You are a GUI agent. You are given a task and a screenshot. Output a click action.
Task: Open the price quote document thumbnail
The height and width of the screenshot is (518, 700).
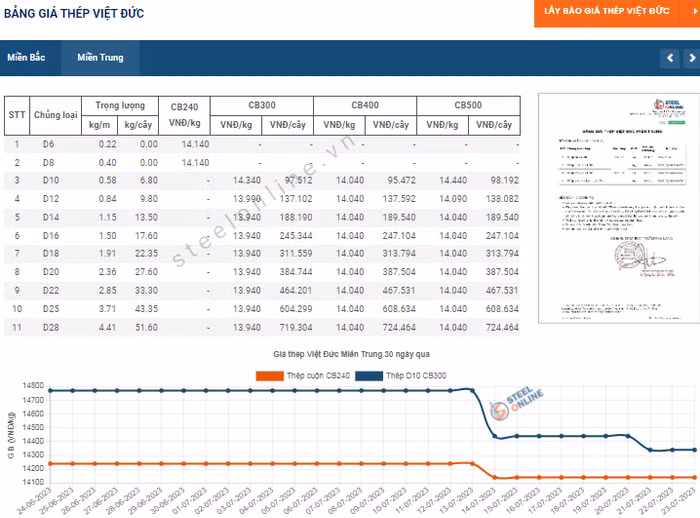pos(619,208)
